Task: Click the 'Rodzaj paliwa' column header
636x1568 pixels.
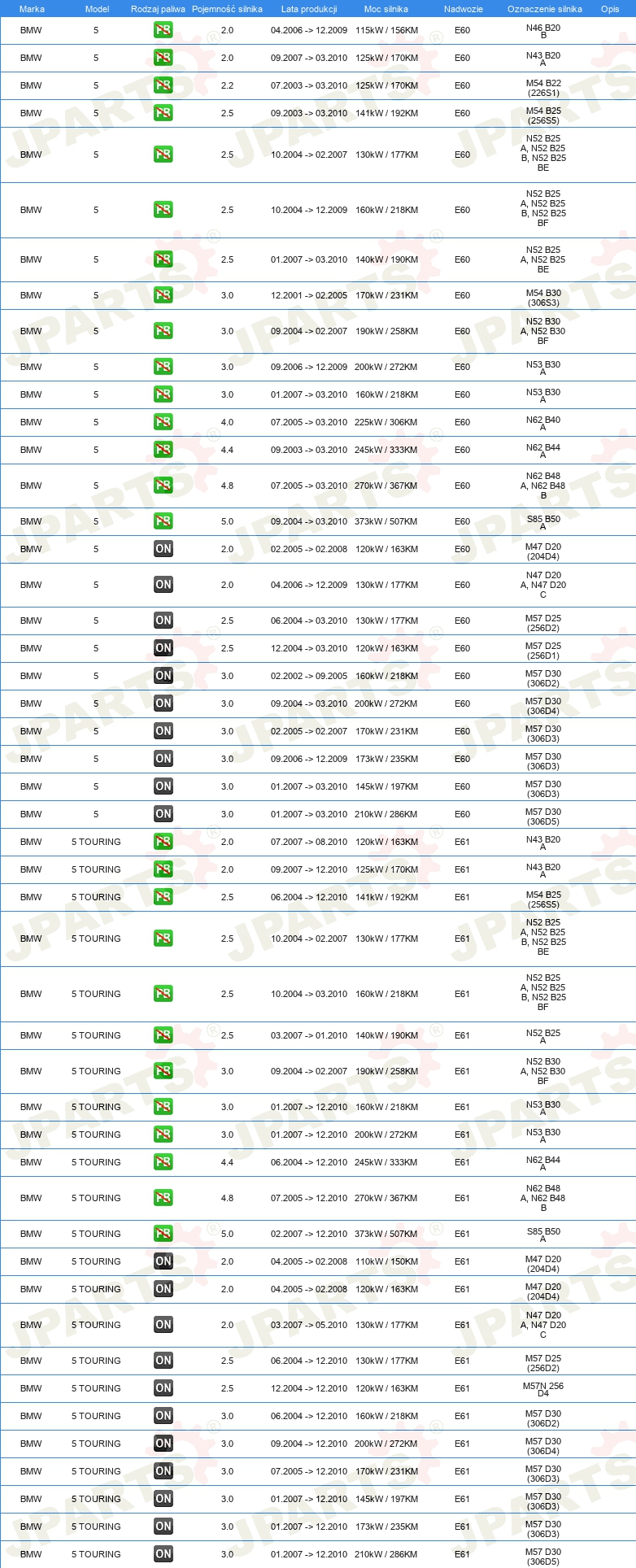Action: 158,9
